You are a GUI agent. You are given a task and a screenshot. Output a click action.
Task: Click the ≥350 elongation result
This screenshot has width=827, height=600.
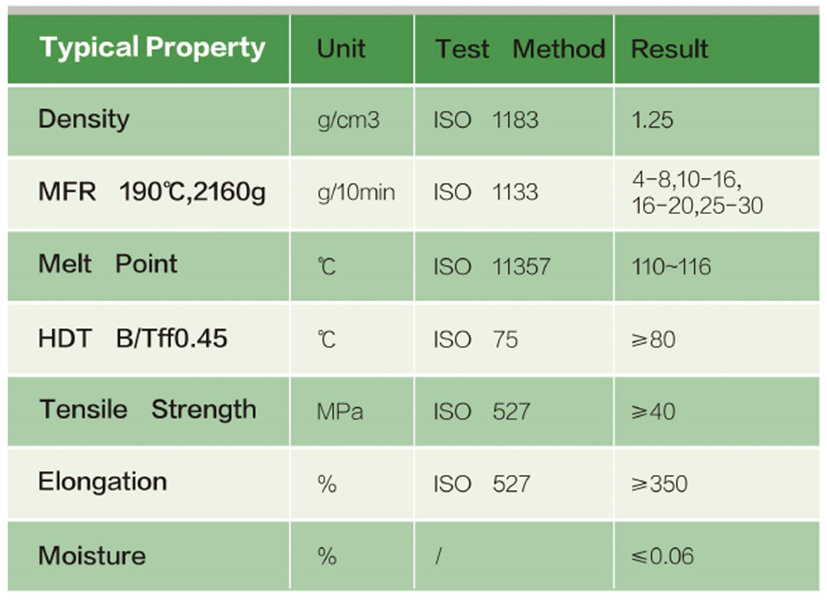[x=660, y=484]
